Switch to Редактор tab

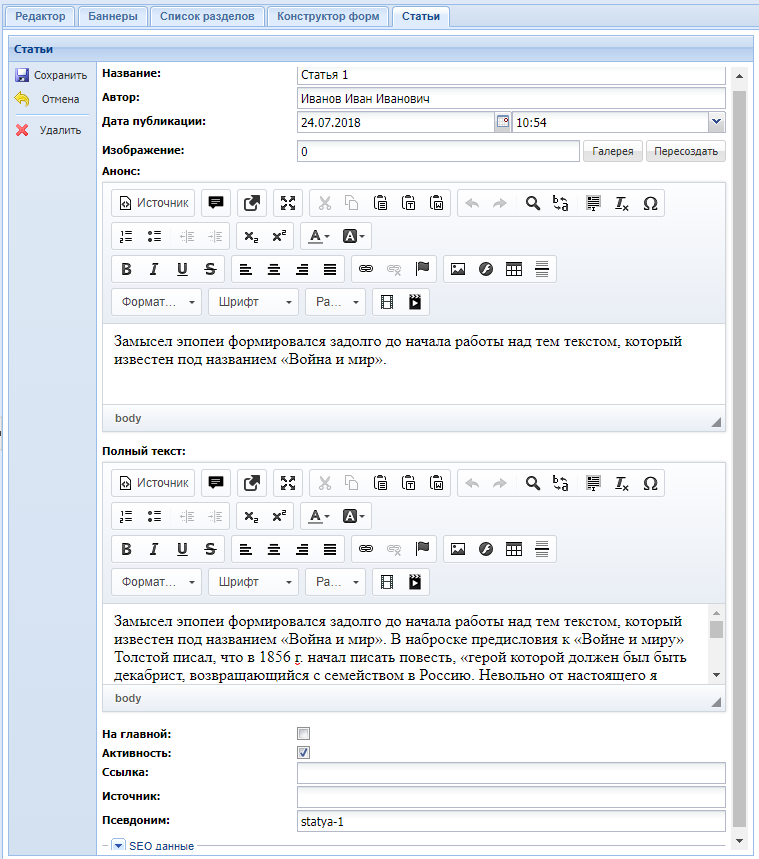point(40,16)
